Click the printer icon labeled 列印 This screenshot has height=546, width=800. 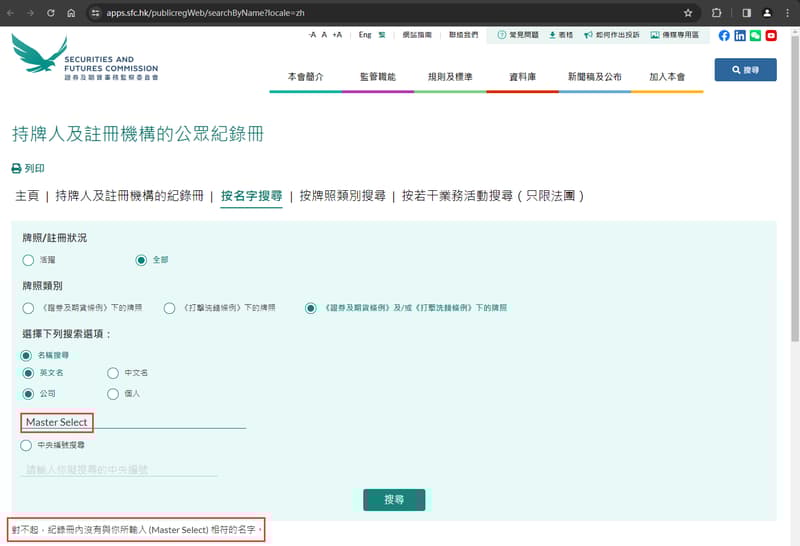16,169
